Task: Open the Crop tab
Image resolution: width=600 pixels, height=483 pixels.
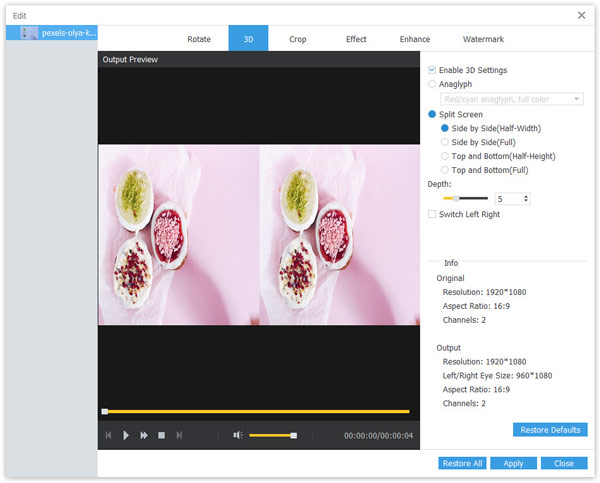Action: click(x=297, y=39)
